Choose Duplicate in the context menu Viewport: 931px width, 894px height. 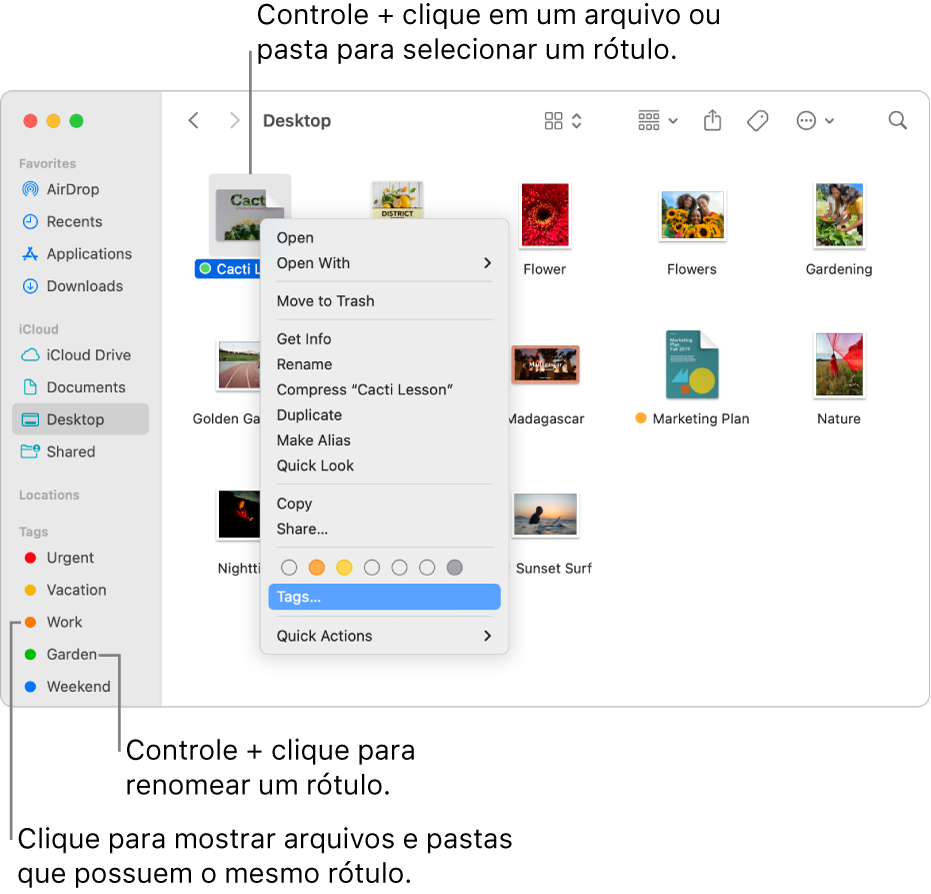[384, 415]
